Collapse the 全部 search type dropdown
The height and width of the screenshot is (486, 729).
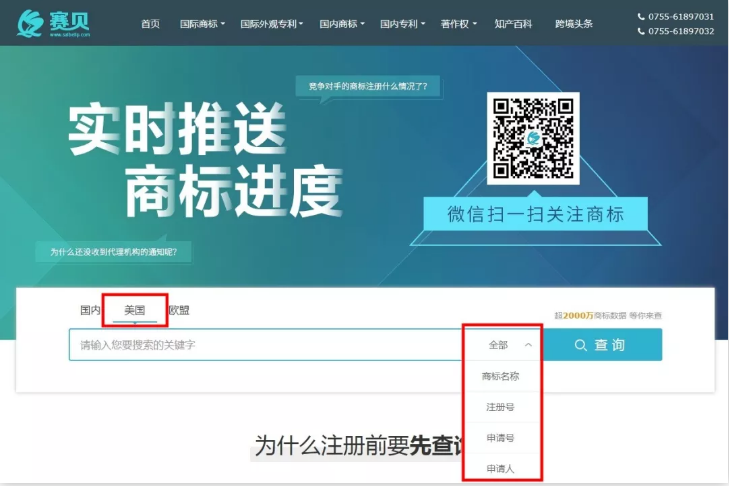[x=510, y=345]
